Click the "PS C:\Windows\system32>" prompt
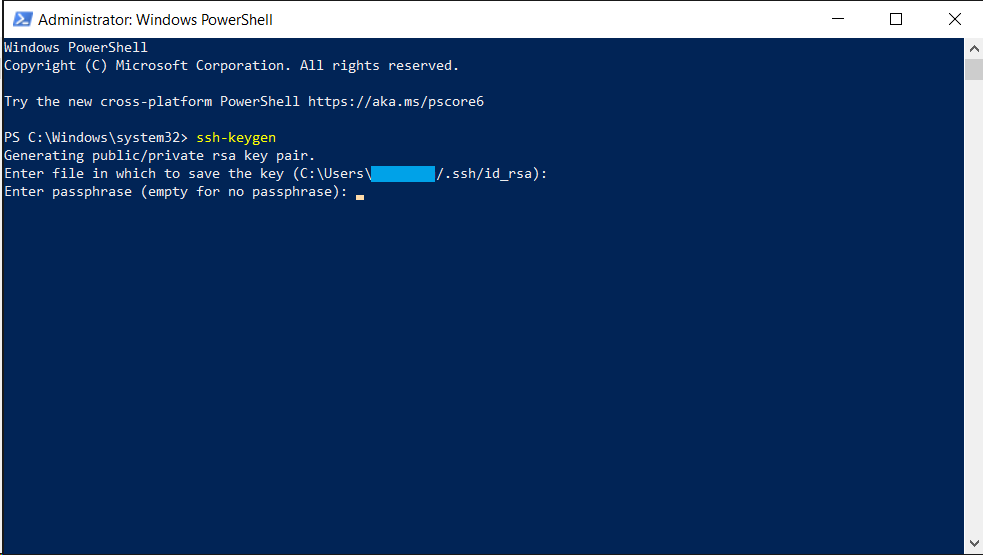Image resolution: width=983 pixels, height=555 pixels. 96,138
